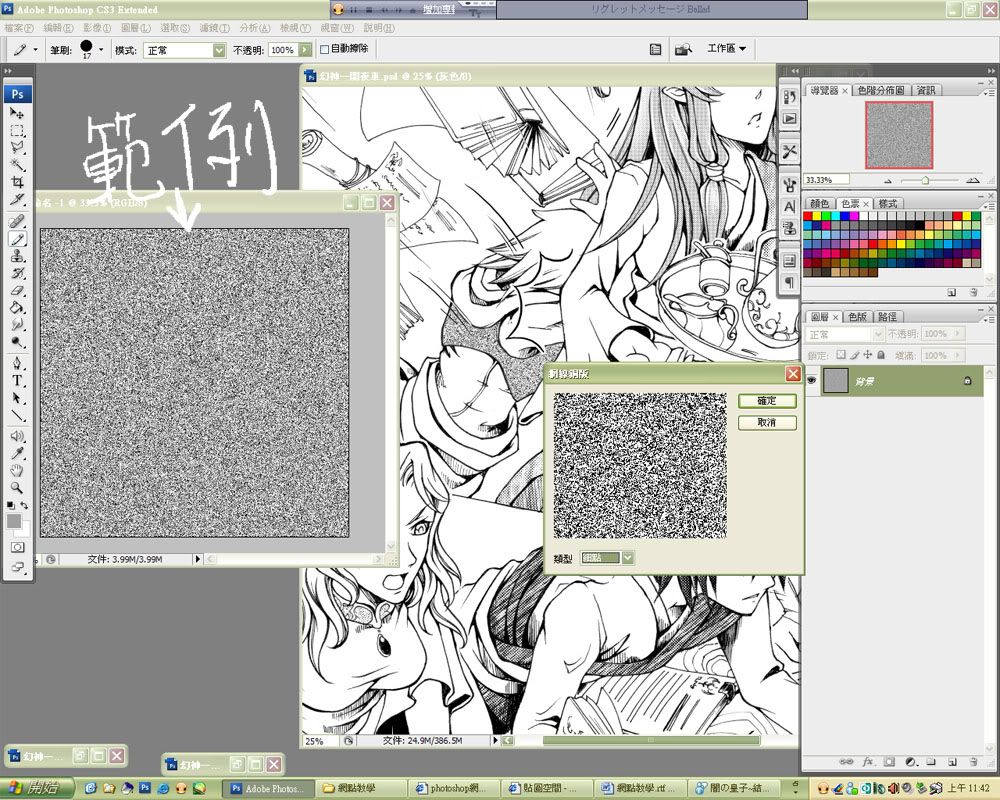Viewport: 1000px width, 800px height.
Task: Select the Line tool
Action: 17,415
